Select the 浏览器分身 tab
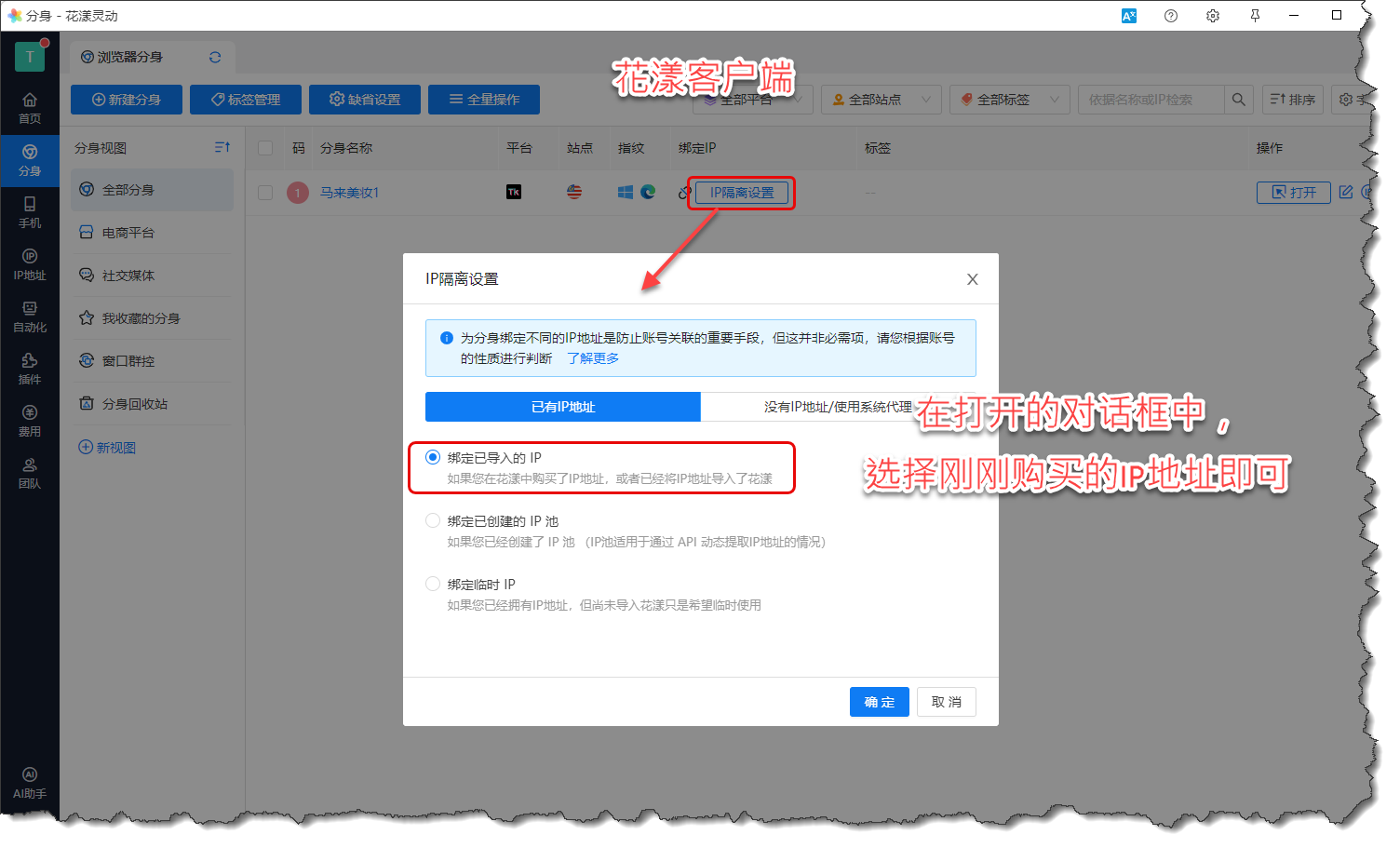 [130, 57]
